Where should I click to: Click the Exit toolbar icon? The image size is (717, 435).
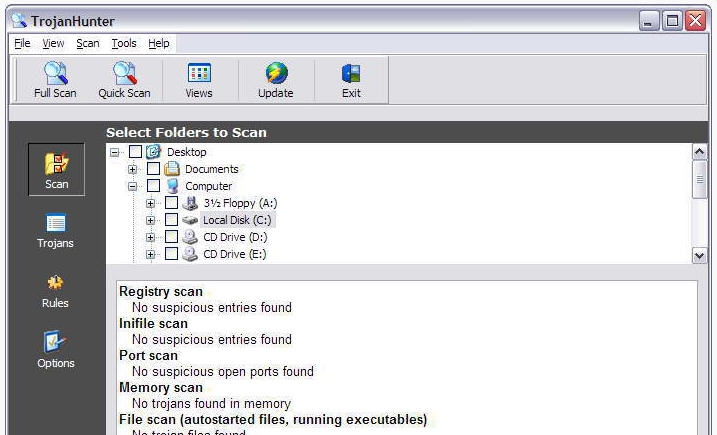pos(351,74)
